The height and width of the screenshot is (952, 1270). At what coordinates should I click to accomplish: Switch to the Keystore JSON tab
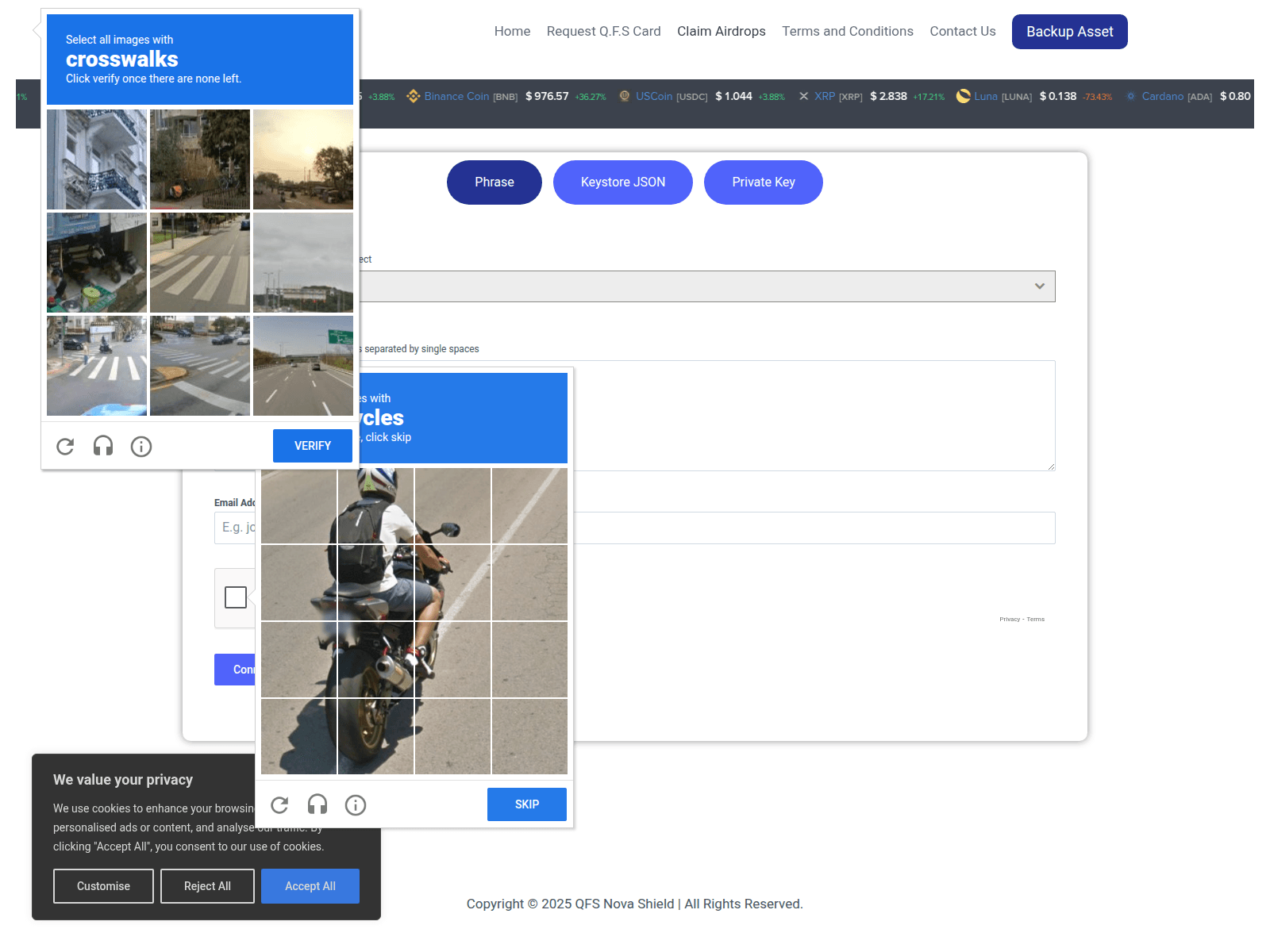623,182
